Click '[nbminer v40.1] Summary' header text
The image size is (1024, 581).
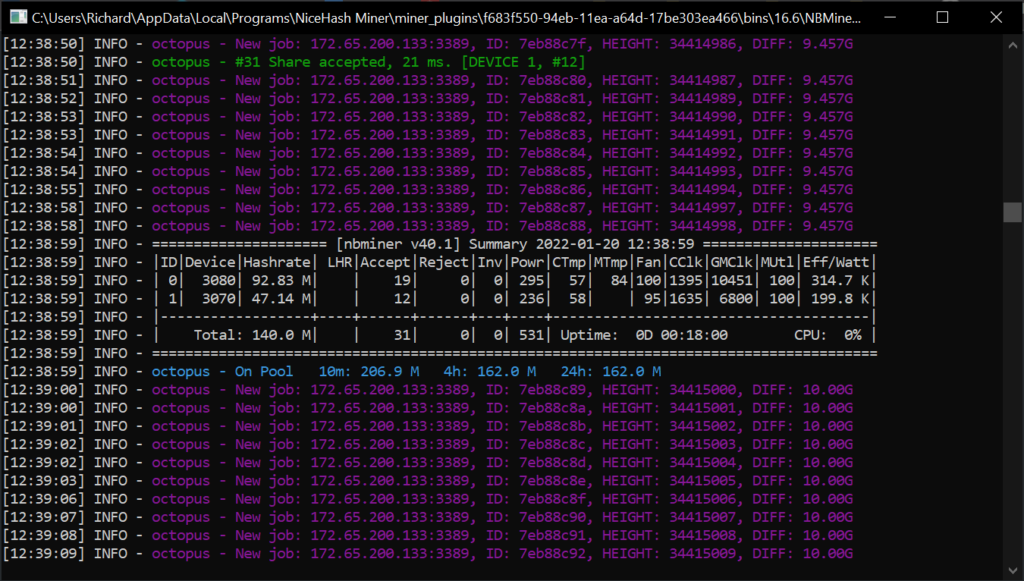click(431, 244)
